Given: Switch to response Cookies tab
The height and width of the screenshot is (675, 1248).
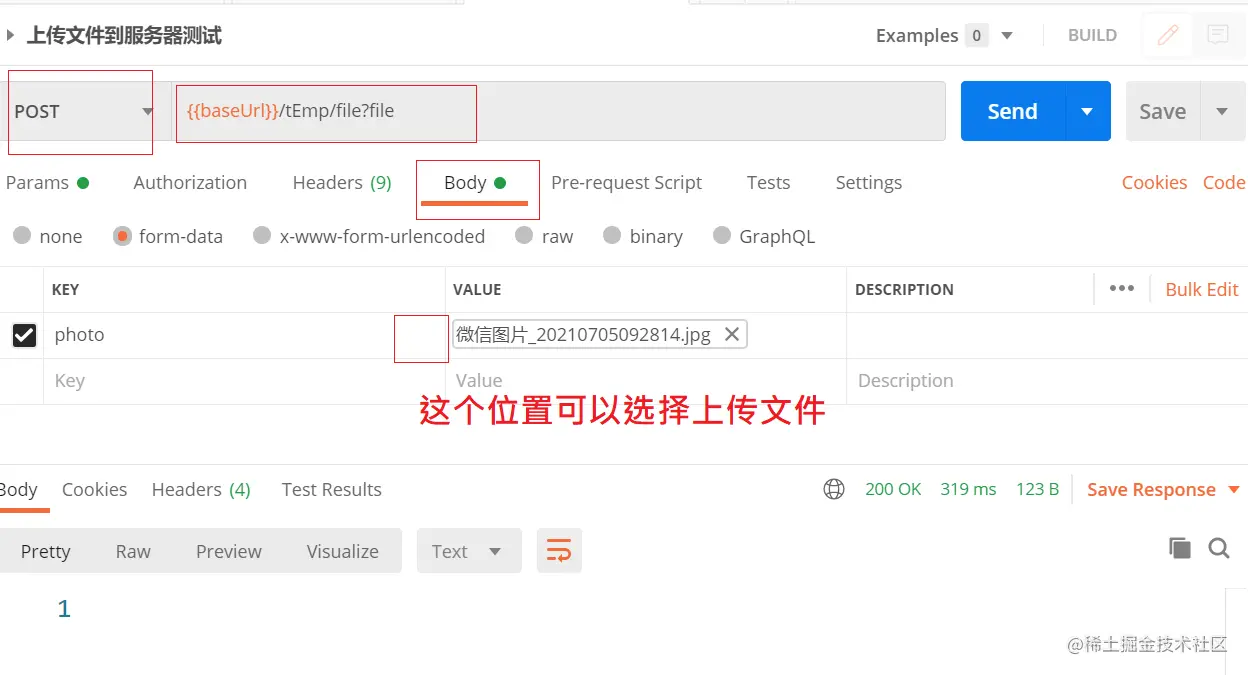Looking at the screenshot, I should pos(94,489).
